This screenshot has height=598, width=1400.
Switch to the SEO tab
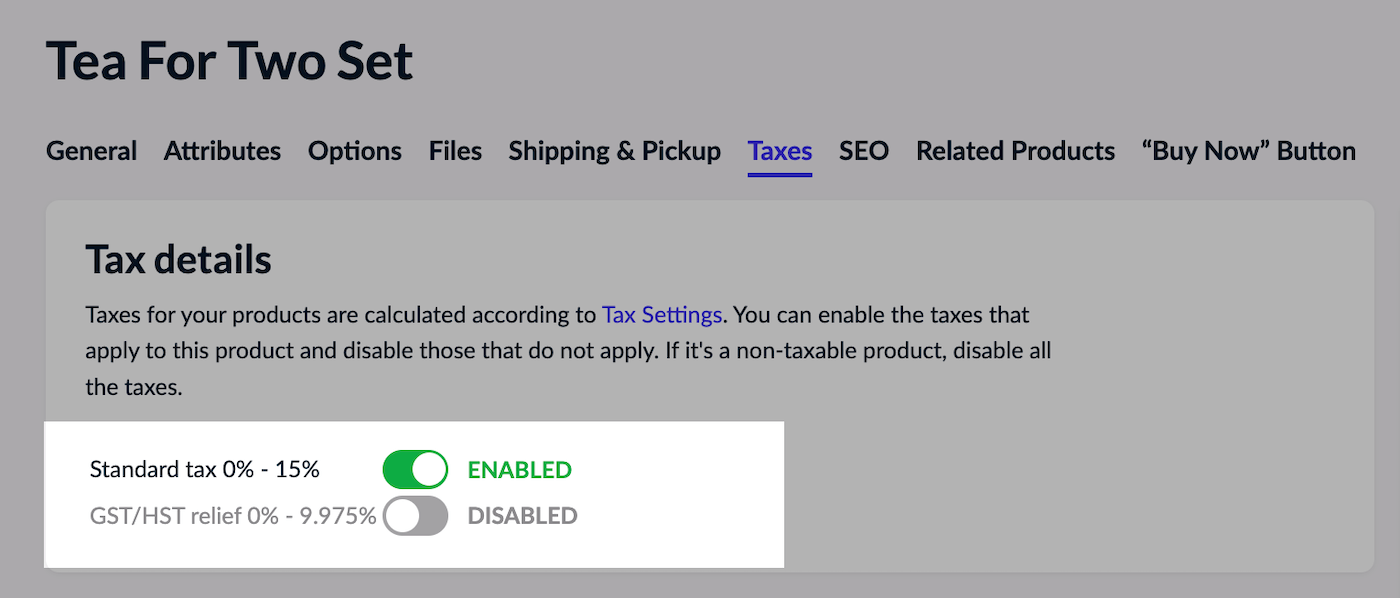point(864,151)
